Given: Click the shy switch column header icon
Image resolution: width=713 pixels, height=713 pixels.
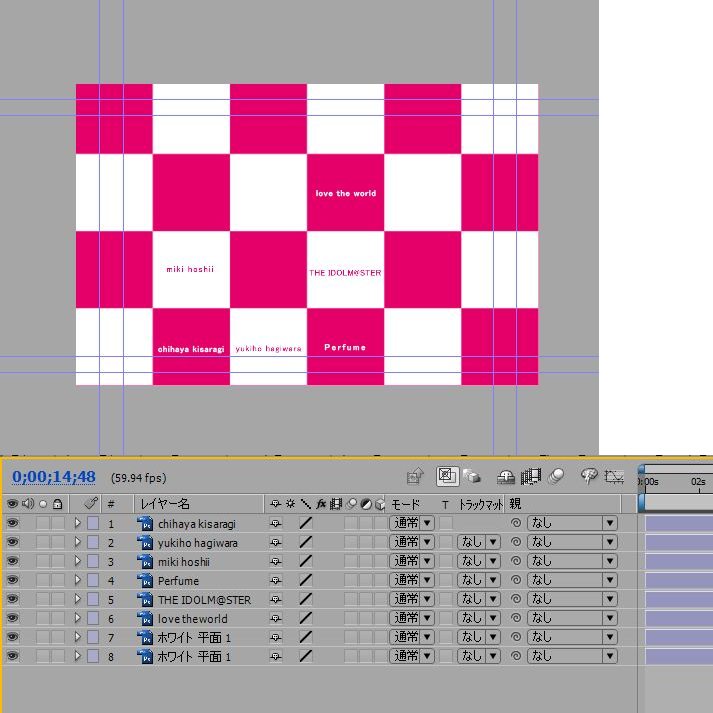Looking at the screenshot, I should (x=275, y=504).
